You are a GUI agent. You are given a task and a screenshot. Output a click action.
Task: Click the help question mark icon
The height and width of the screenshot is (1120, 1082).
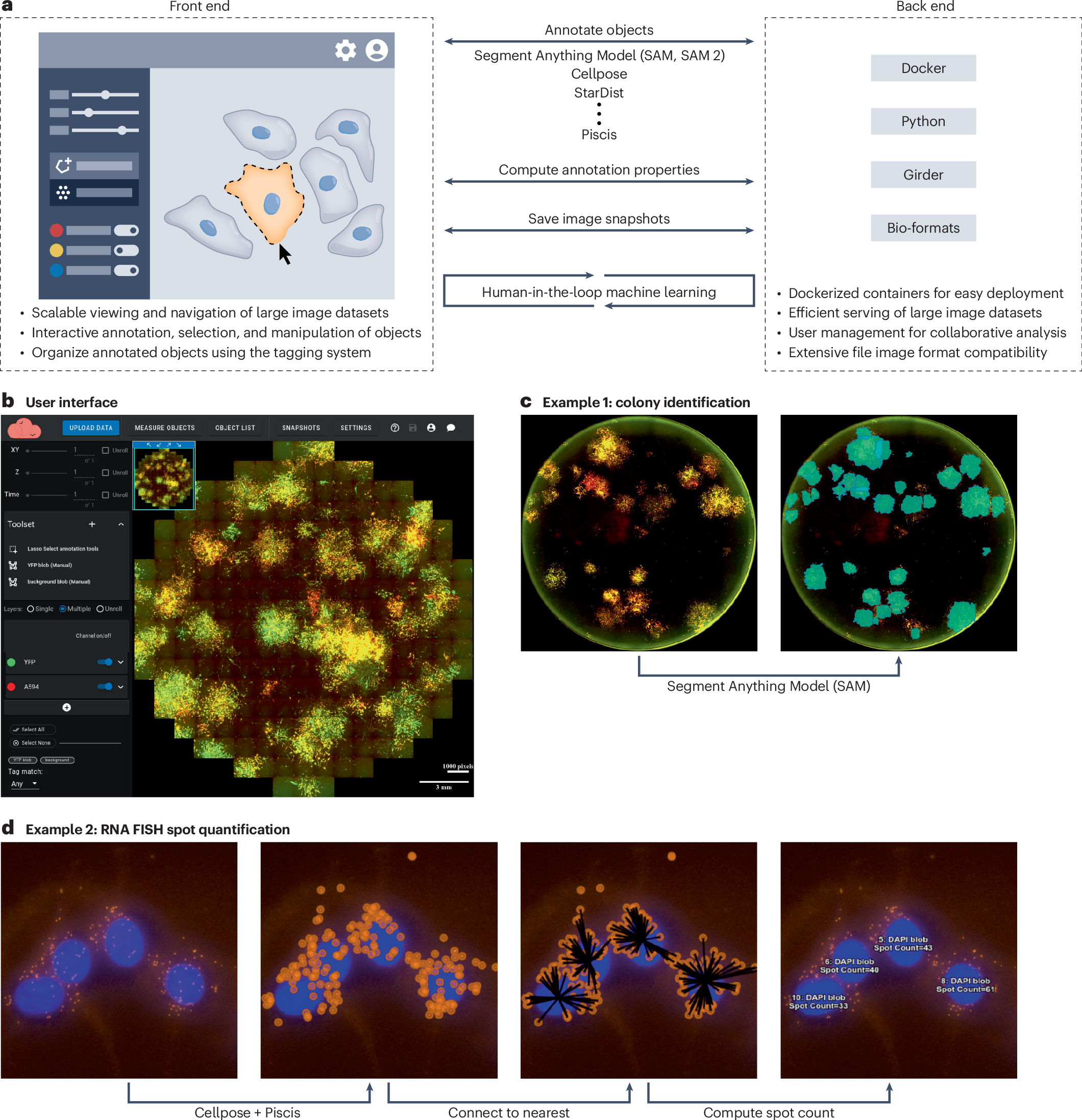click(395, 428)
